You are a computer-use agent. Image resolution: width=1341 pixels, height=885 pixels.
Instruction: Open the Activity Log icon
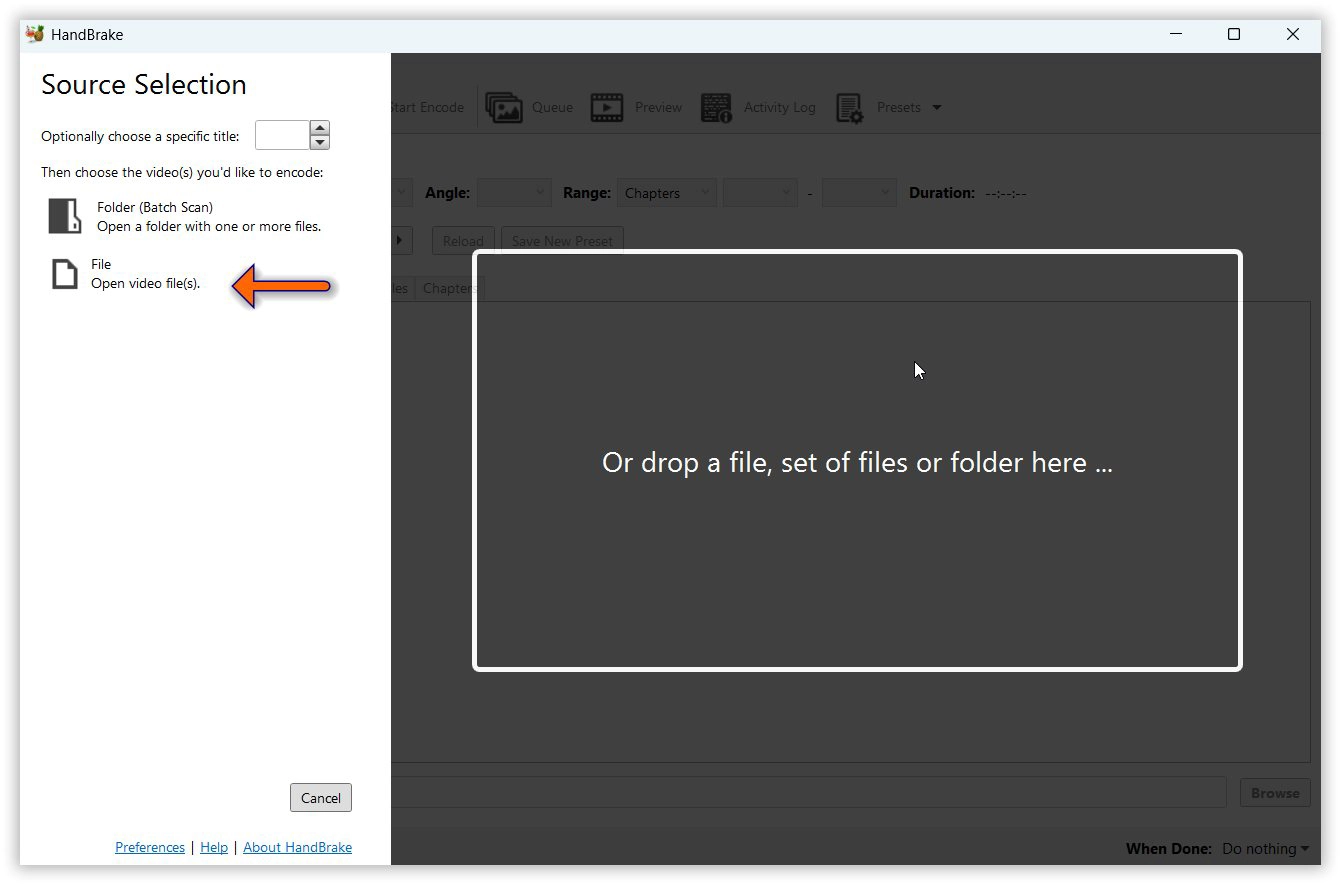coord(716,107)
